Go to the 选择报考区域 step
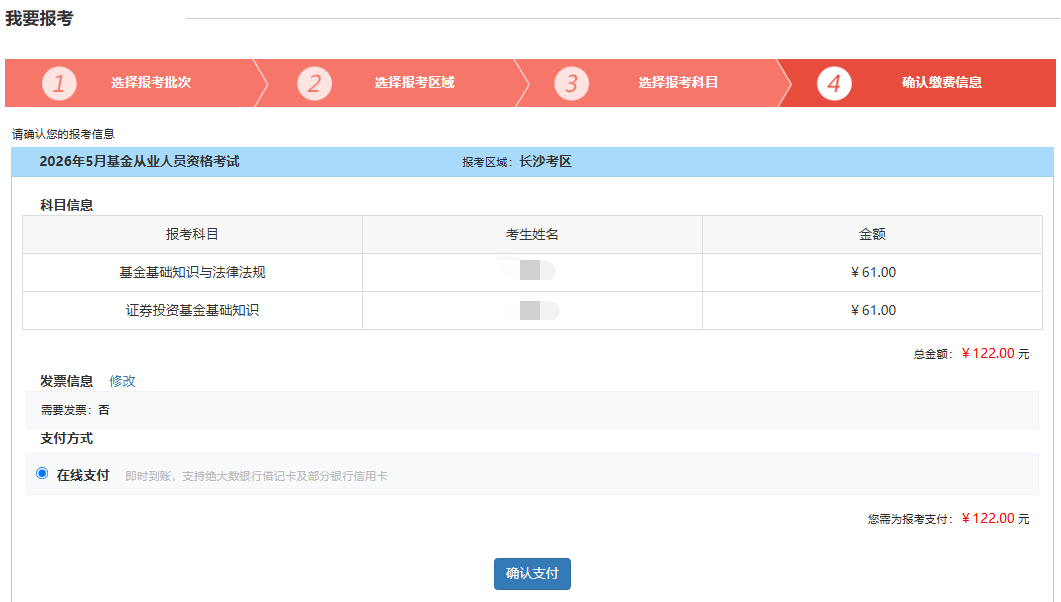This screenshot has height=602, width=1061. pos(414,83)
